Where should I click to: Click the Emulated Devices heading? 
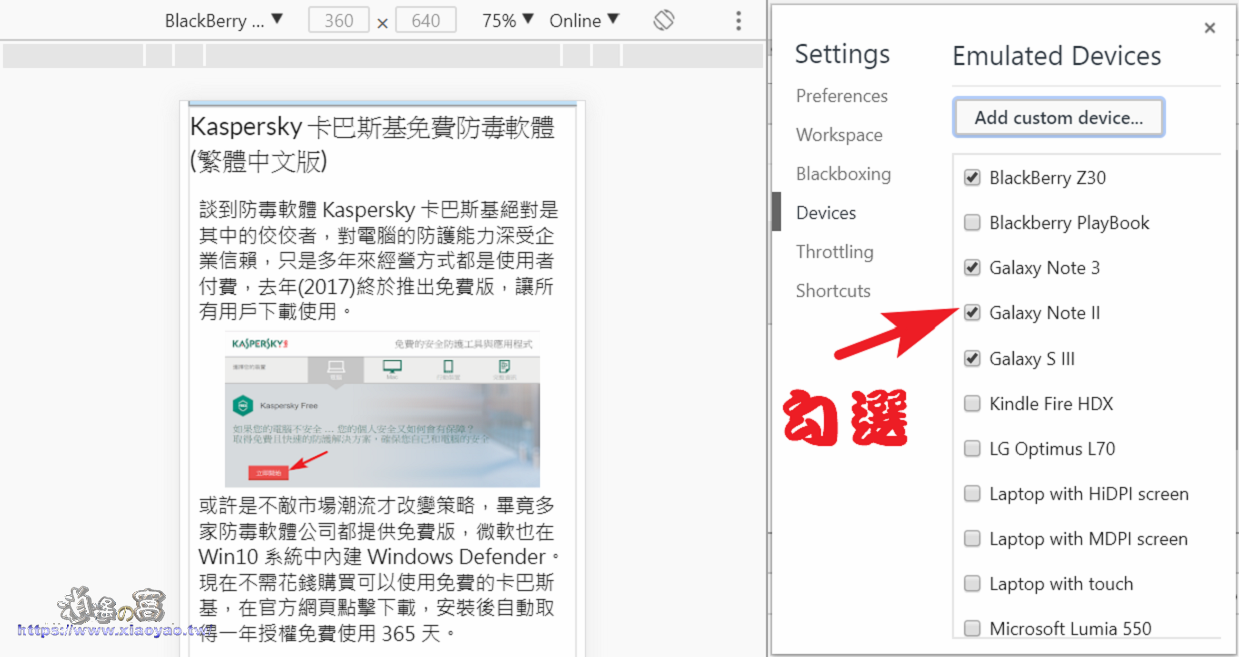[x=1057, y=56]
